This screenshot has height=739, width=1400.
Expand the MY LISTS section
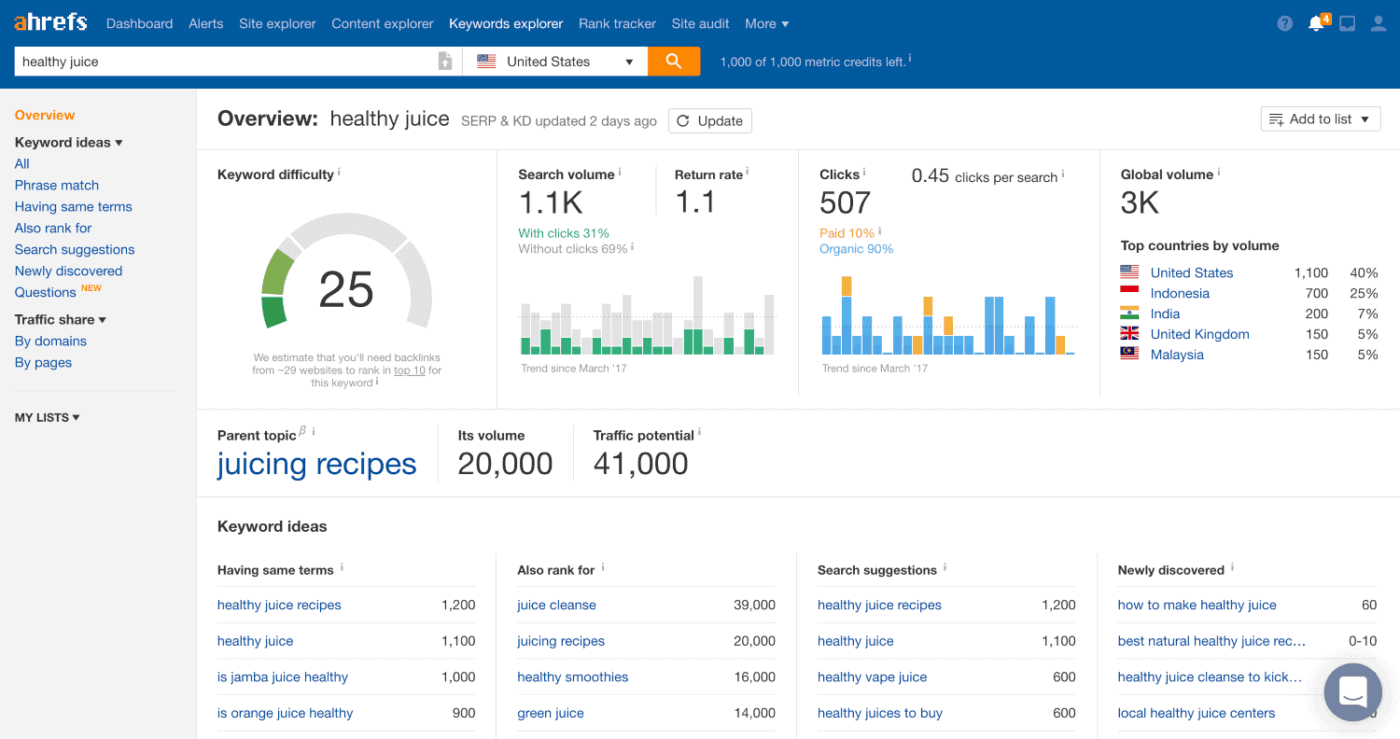[x=46, y=417]
